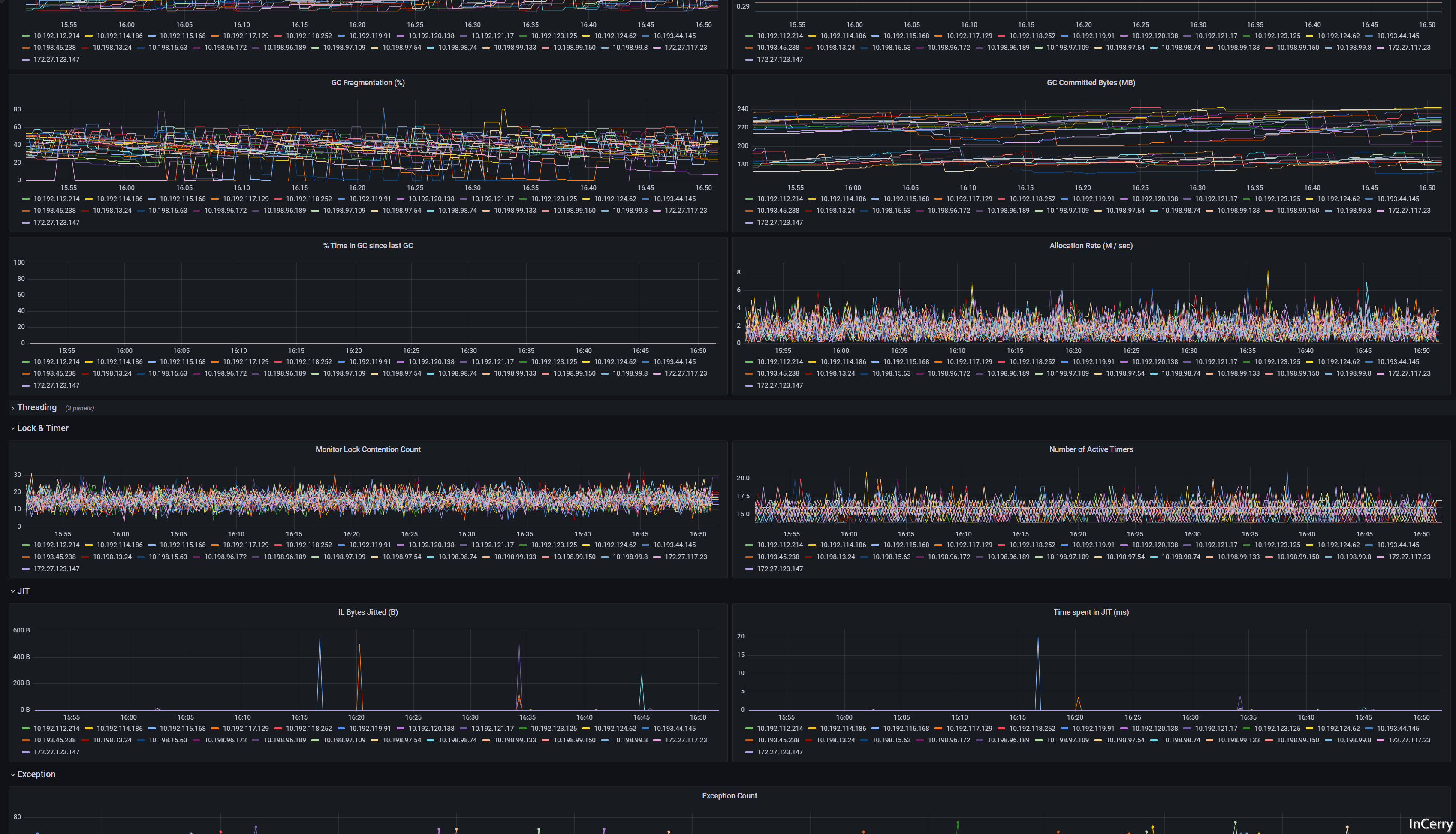1456x834 pixels.
Task: Open IL Bytes Jitted (B) panel header
Action: 368,612
